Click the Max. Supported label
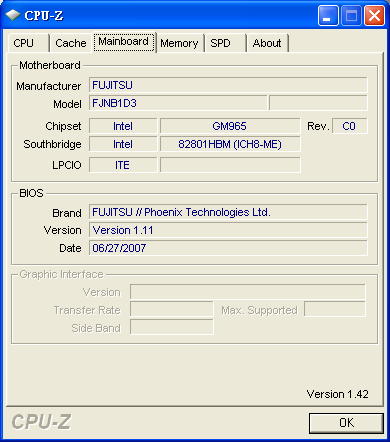 pyautogui.click(x=259, y=310)
